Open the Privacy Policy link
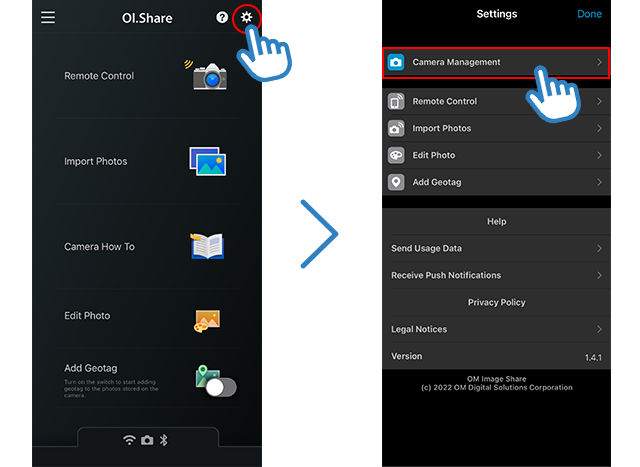This screenshot has height=467, width=640. (x=496, y=302)
